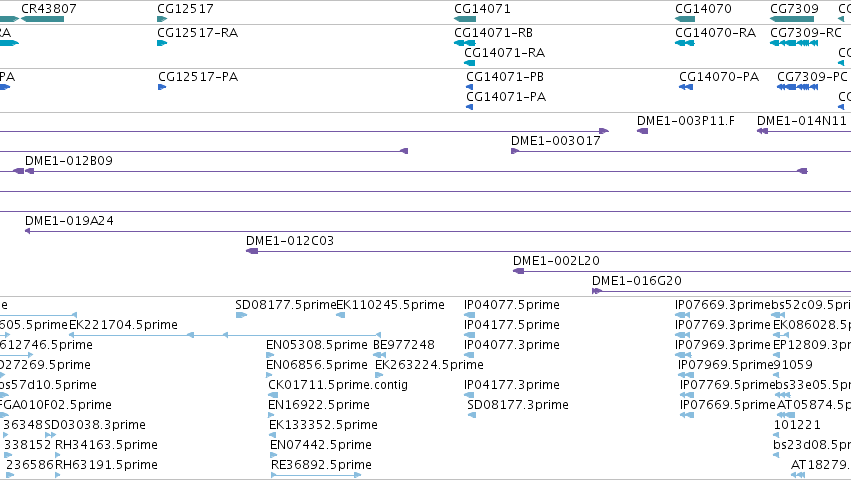Click the DME1-019A24 clone label

click(x=69, y=221)
